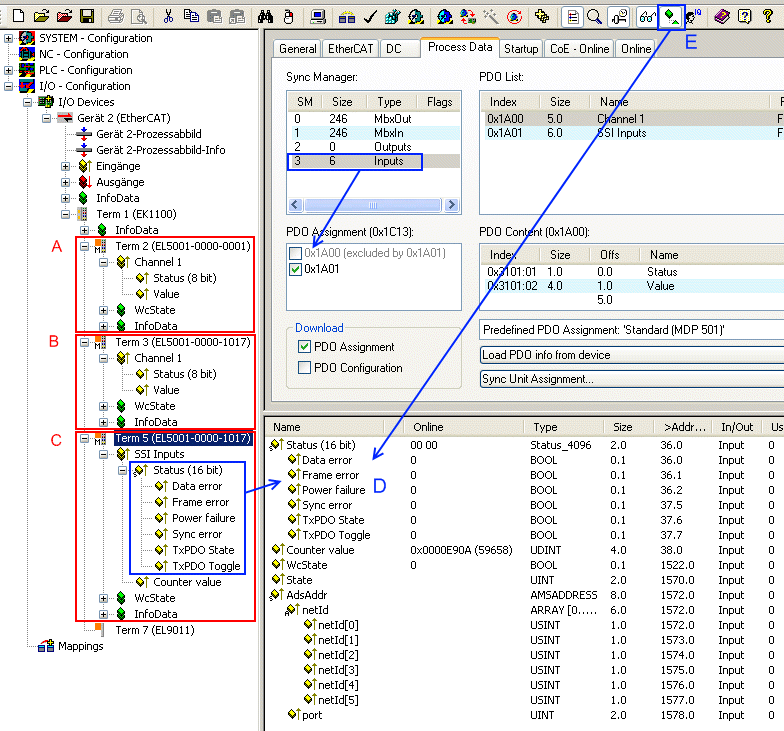The width and height of the screenshot is (784, 731).
Task: Click the Save (floppy disk) toolbar icon
Action: point(88,16)
